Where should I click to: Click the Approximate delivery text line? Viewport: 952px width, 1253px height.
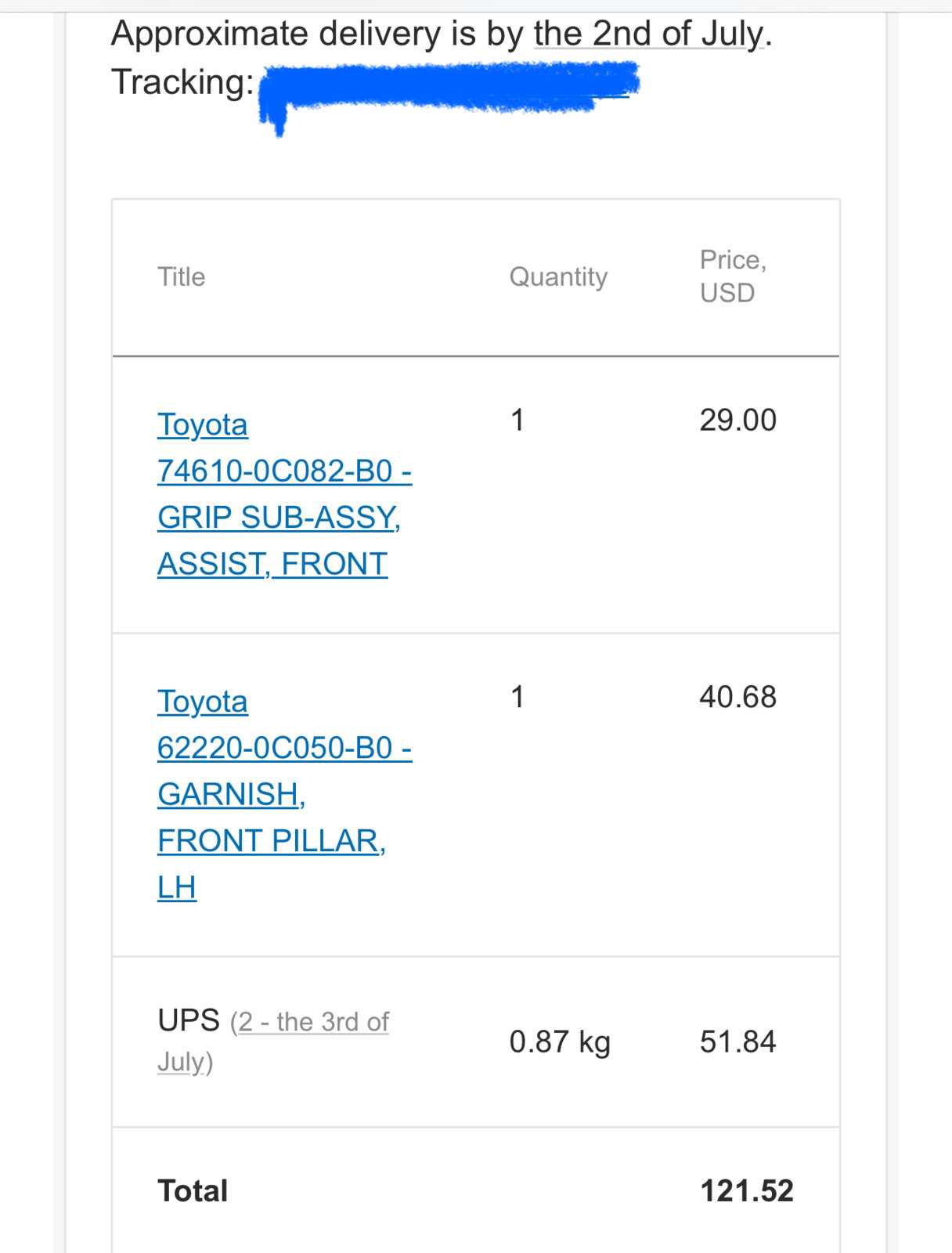point(442,34)
